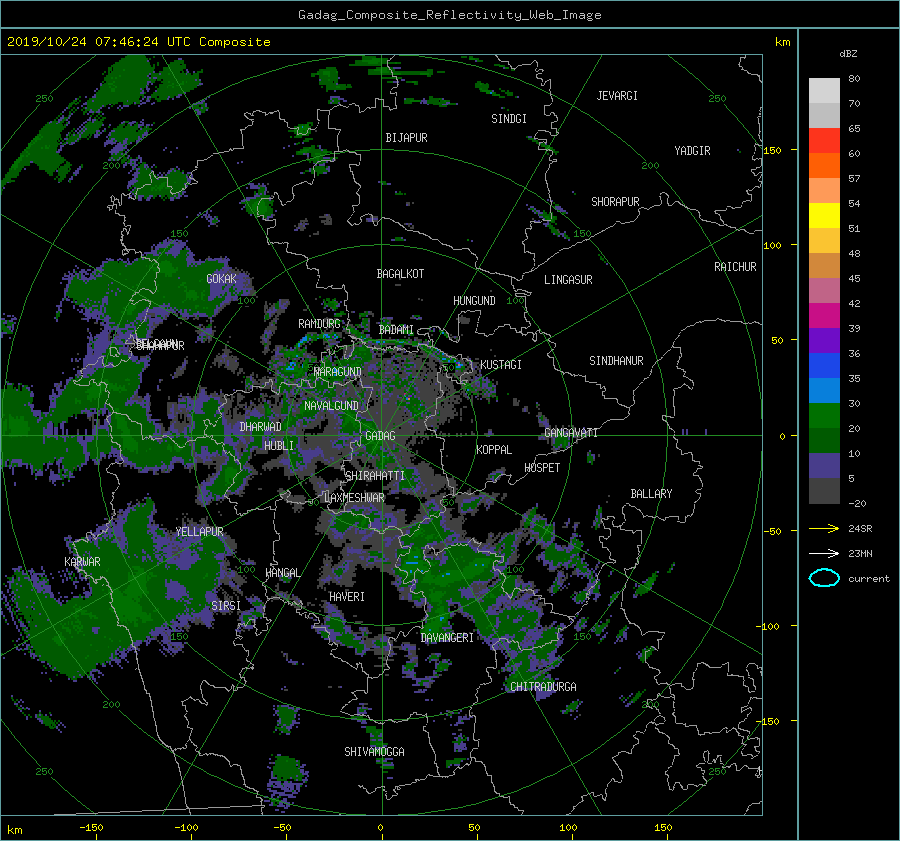Click the KARWAR city label
The image size is (900, 841).
click(x=83, y=562)
